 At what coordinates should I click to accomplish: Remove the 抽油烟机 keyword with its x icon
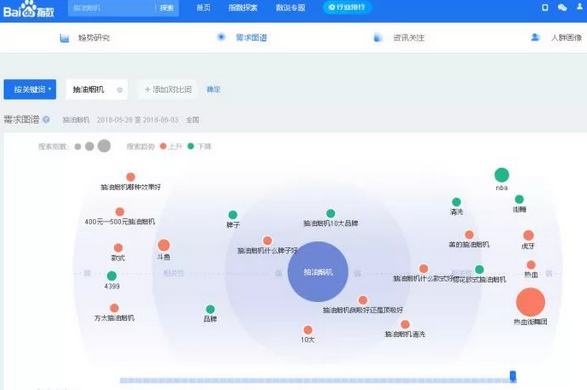(120, 90)
